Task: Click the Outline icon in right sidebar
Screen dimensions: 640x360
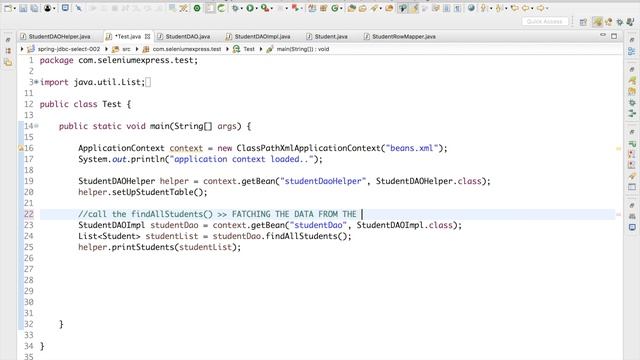Action: [x=632, y=51]
